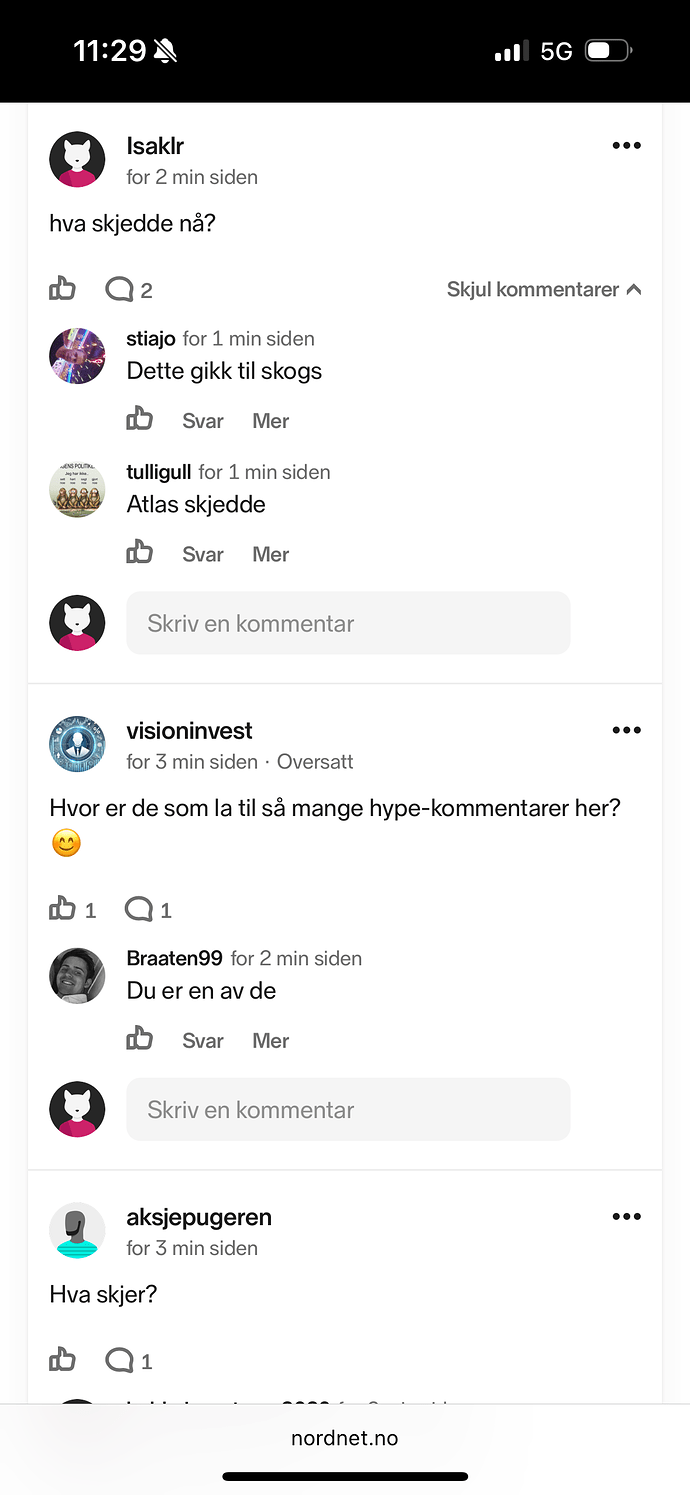Open comments on visioninvest's post
The height and width of the screenshot is (1495, 690).
click(139, 909)
